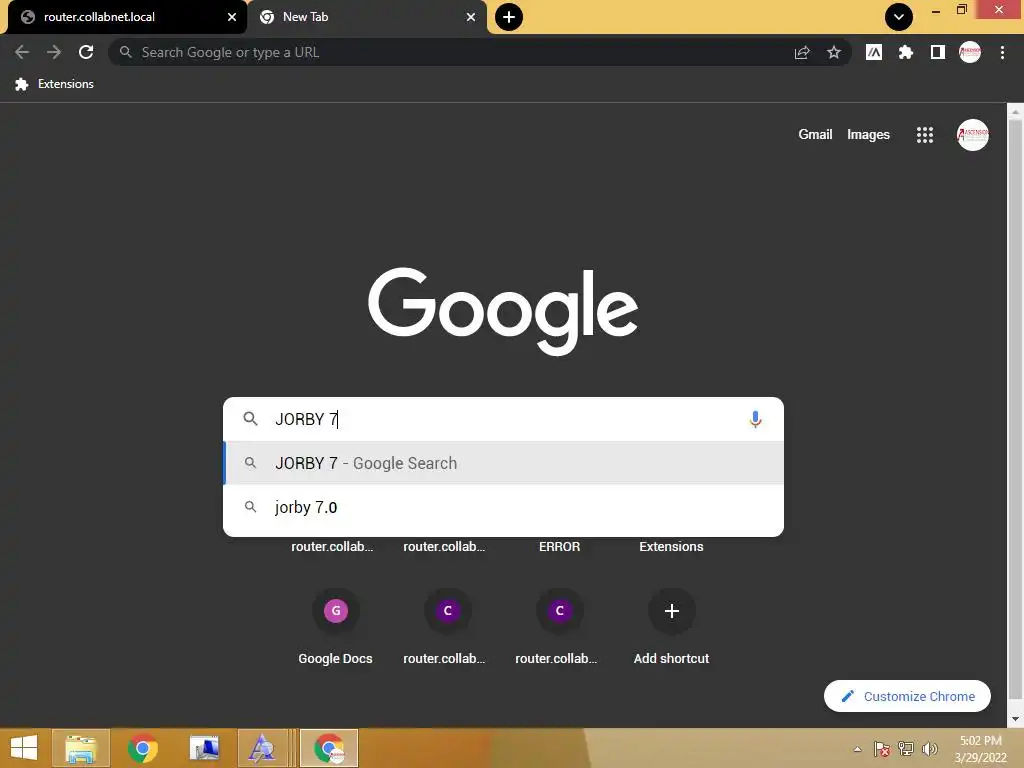
Task: Click Customize Chrome button
Action: point(907,696)
